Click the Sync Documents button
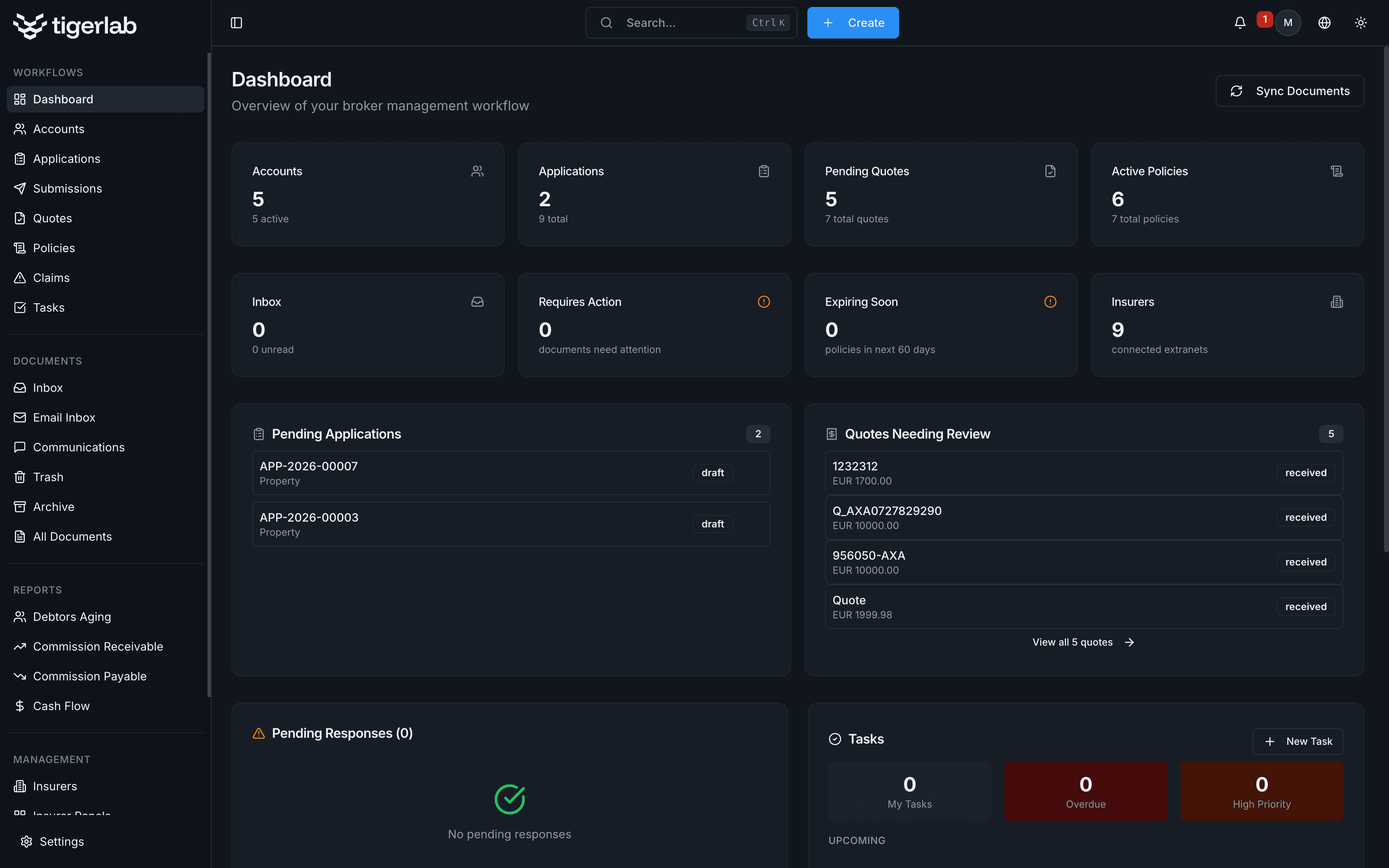This screenshot has width=1389, height=868. pos(1289,91)
